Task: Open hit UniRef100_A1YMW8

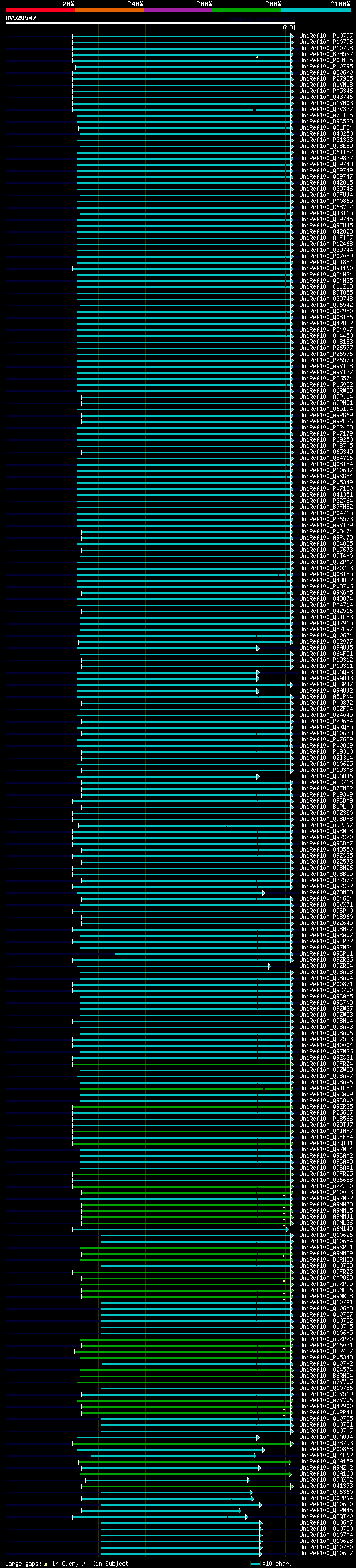Action: point(326,85)
